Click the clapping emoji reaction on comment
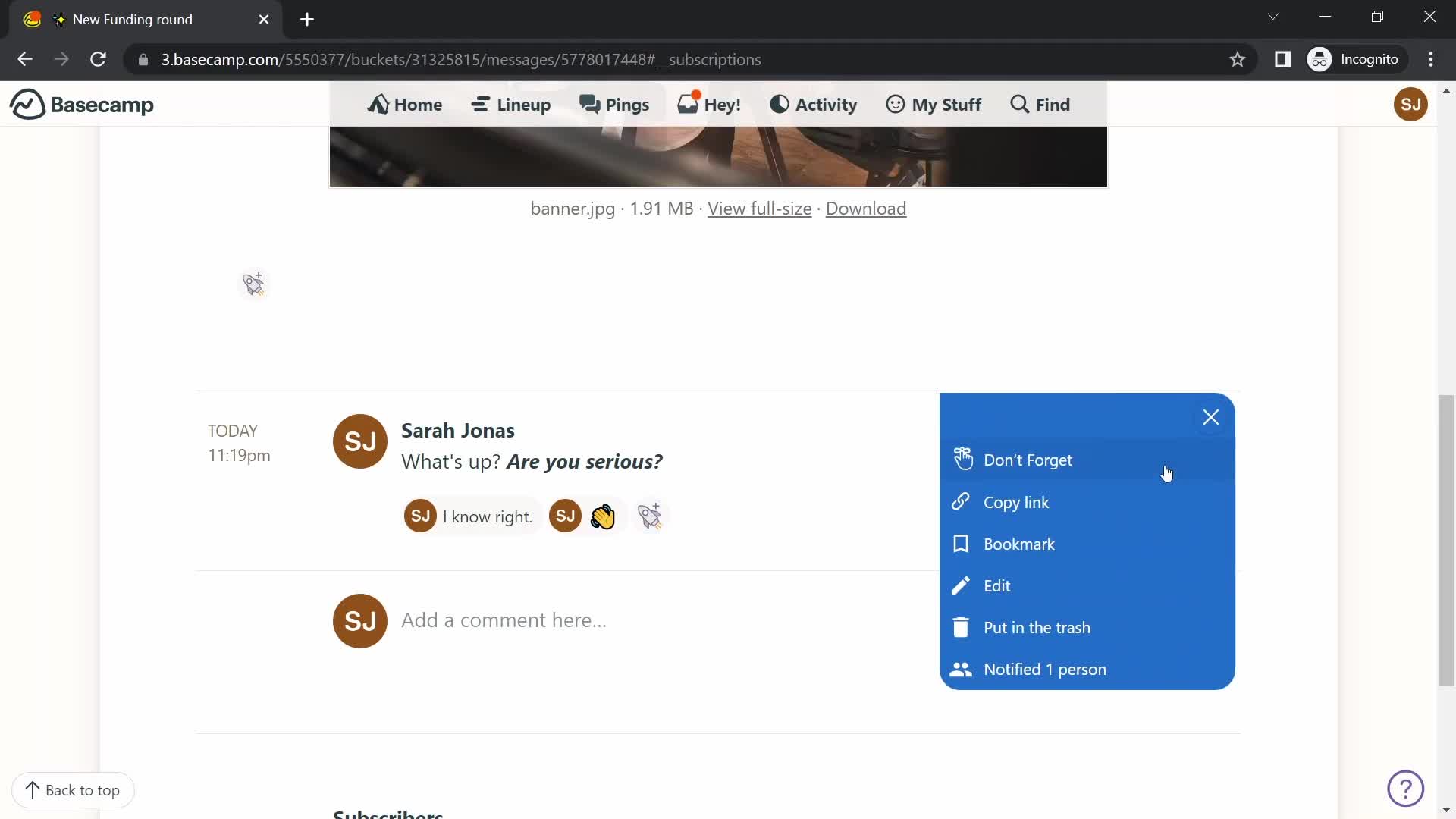 pos(602,515)
